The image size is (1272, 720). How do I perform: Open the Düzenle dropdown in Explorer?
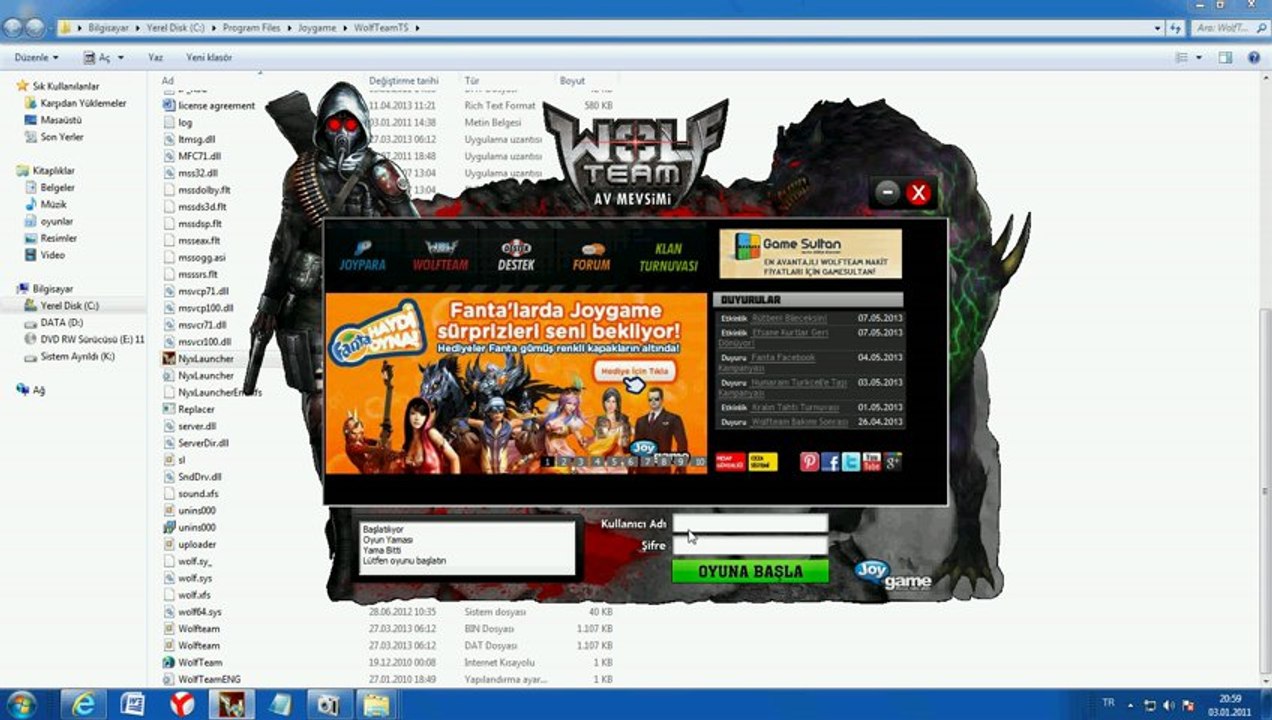(x=36, y=58)
